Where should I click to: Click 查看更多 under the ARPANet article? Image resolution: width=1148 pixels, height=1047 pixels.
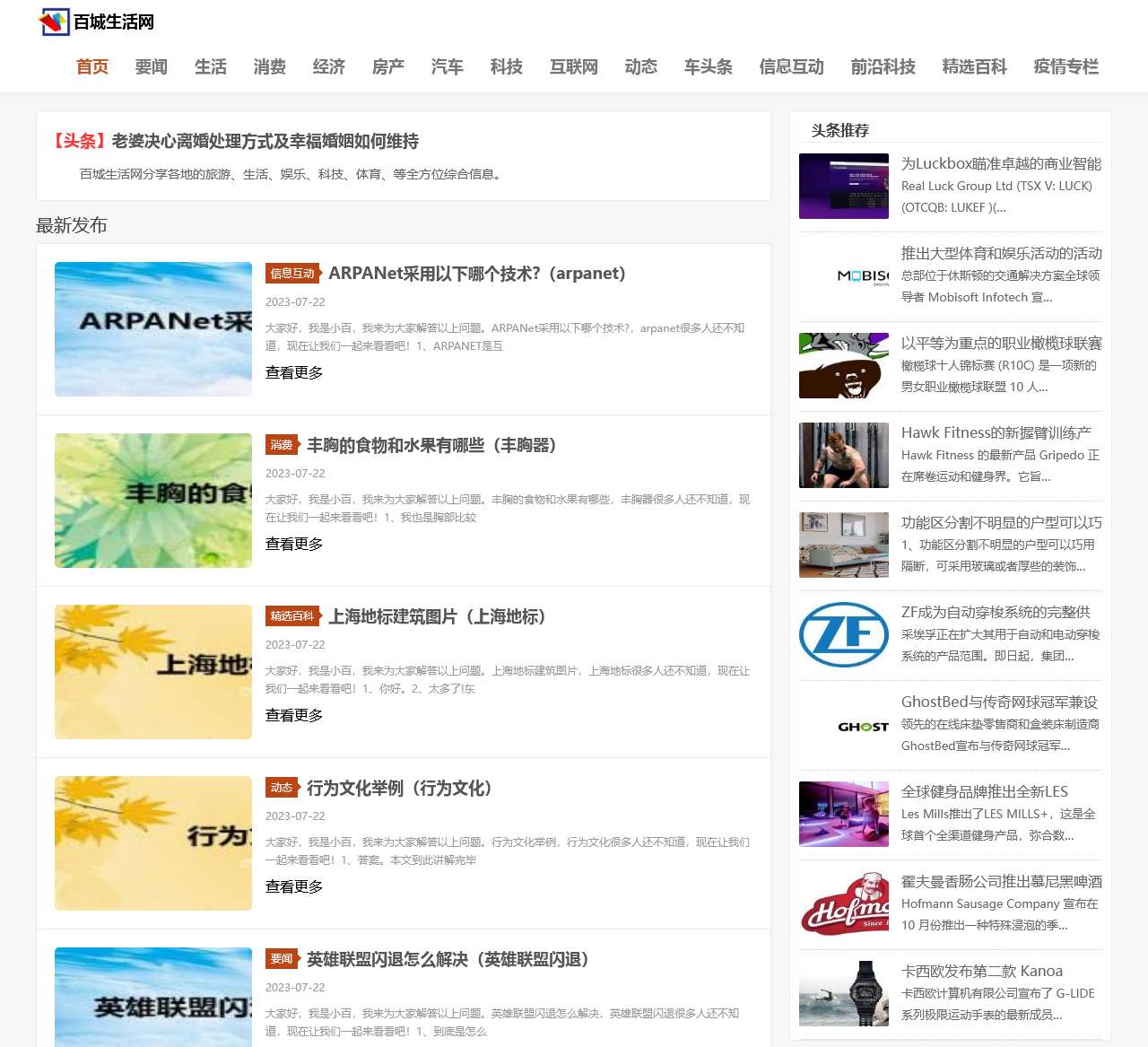click(294, 373)
